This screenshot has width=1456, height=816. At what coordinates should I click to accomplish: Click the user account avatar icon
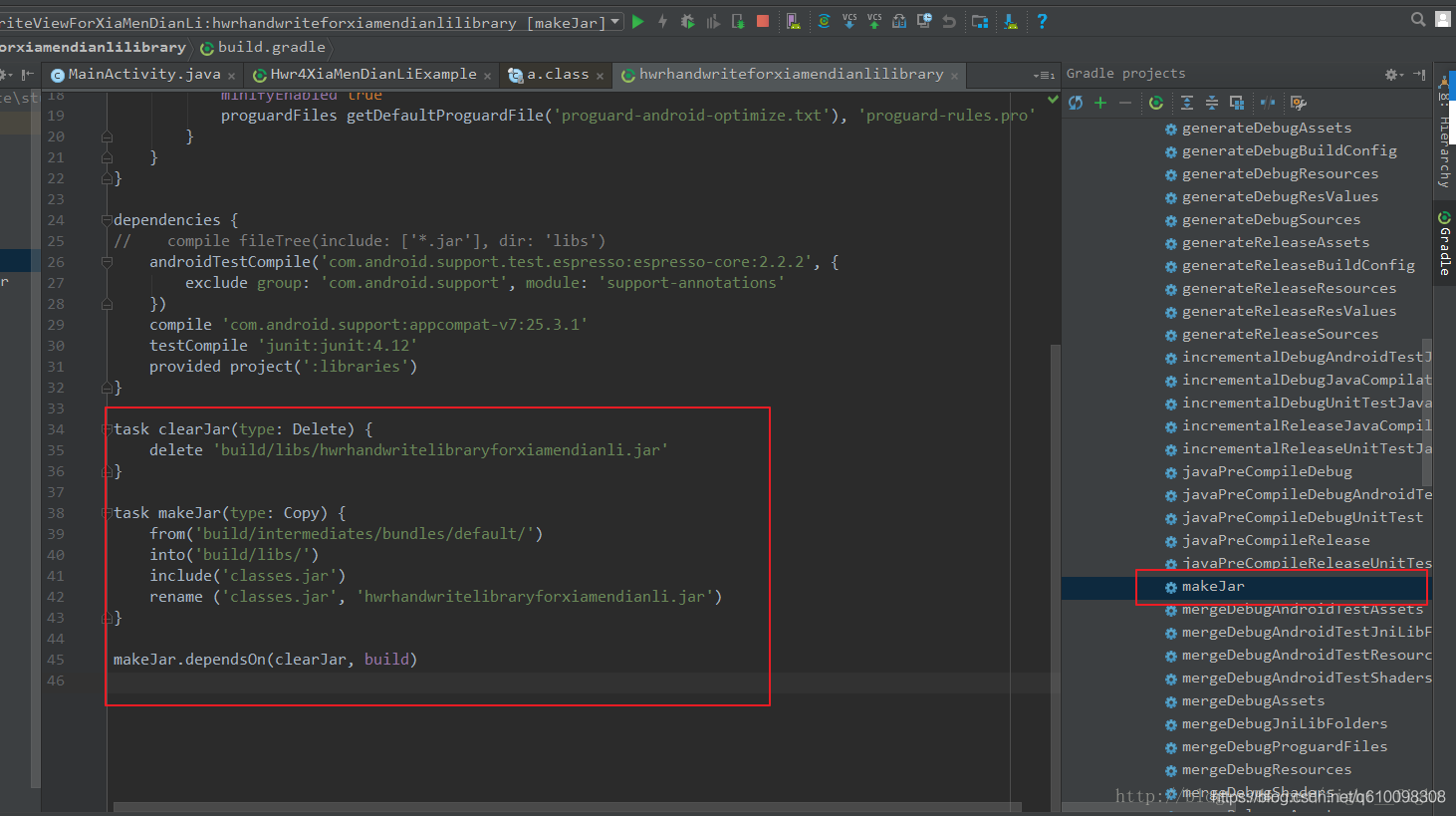click(x=1443, y=19)
